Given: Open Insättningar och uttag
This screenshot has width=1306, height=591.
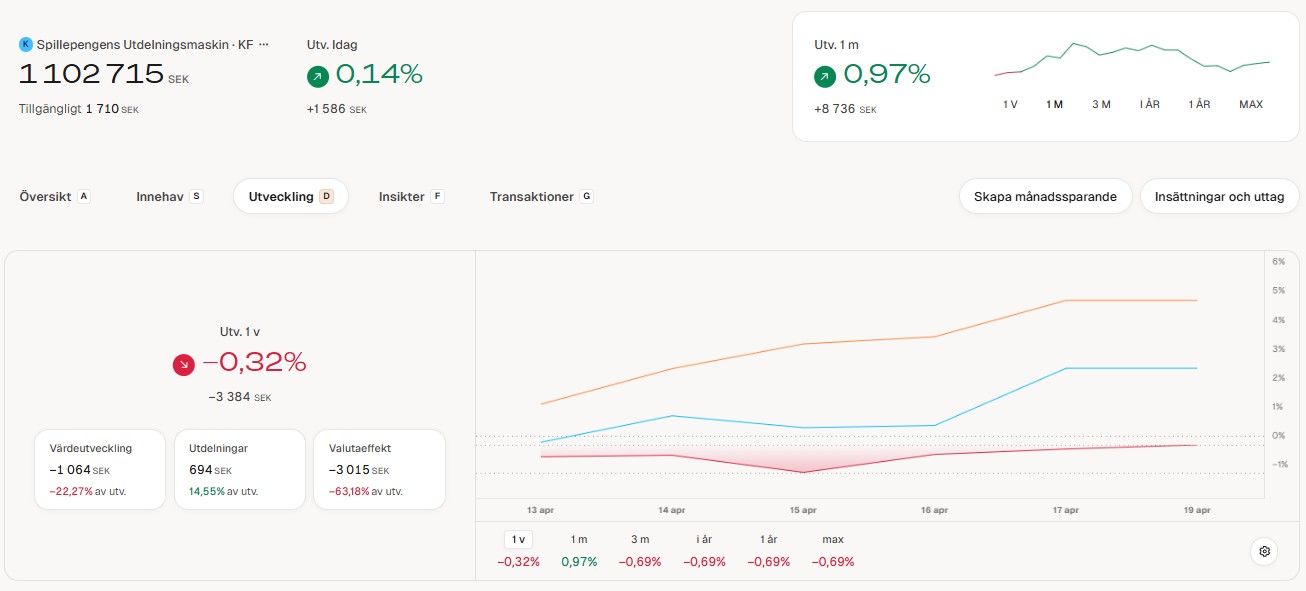Looking at the screenshot, I should (1219, 197).
